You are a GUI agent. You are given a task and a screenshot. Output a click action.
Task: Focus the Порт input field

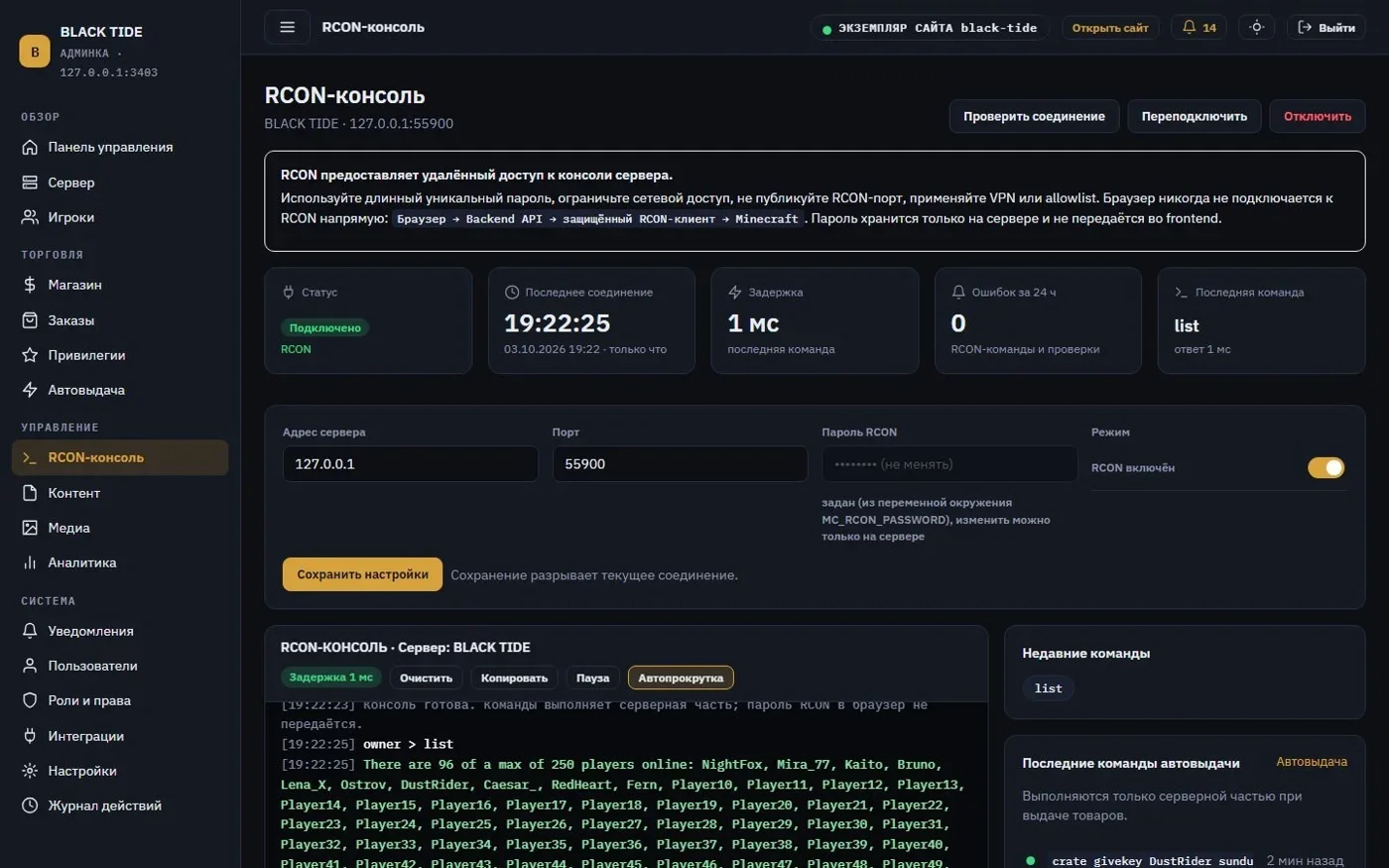click(680, 464)
